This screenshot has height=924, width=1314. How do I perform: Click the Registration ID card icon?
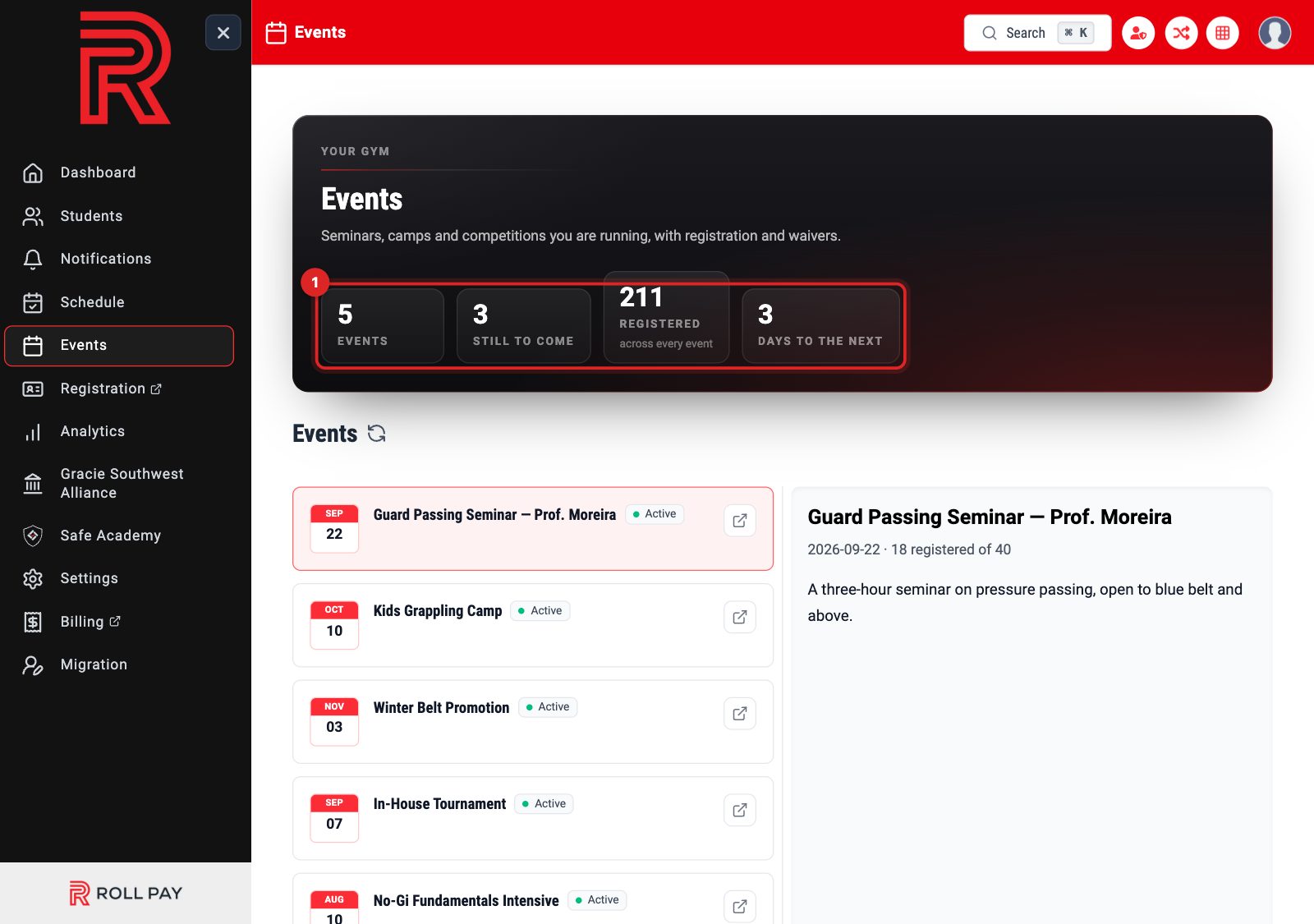(33, 388)
